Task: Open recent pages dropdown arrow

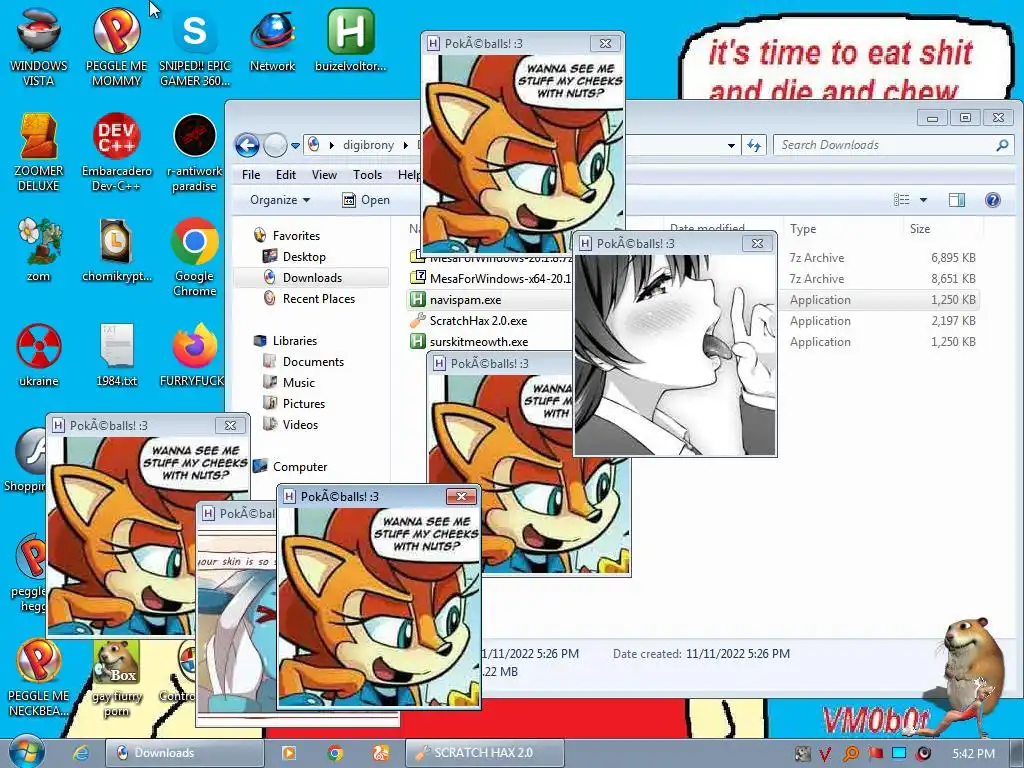Action: pyautogui.click(x=295, y=146)
